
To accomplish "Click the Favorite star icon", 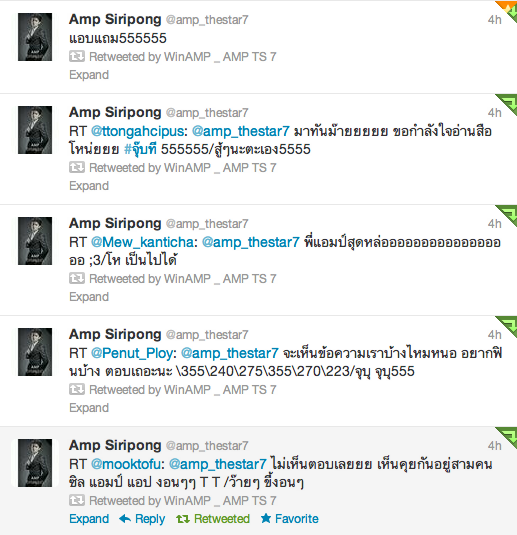I will click(x=265, y=518).
